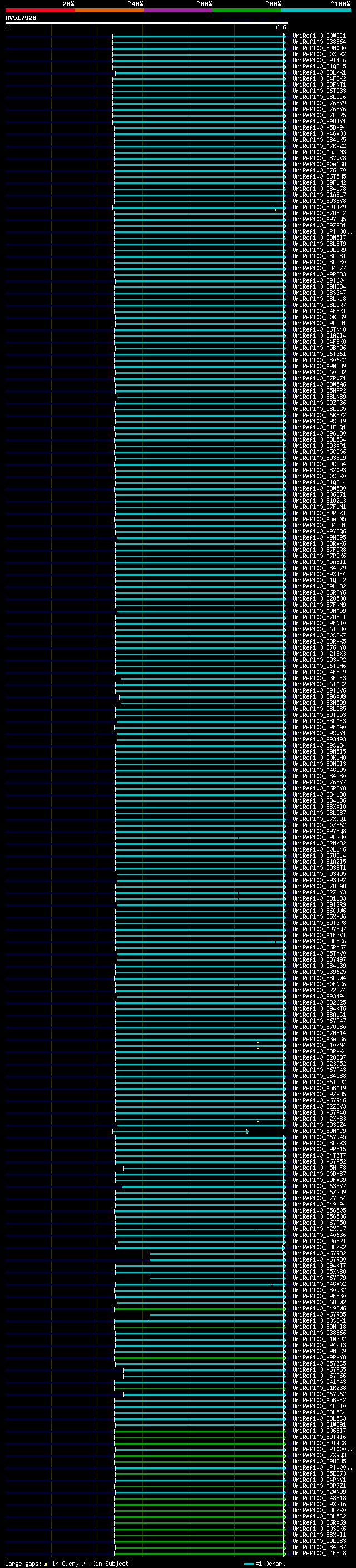Click label UniRef100_B9IJZ9
This screenshot has height=1568, width=356.
coord(319,207)
